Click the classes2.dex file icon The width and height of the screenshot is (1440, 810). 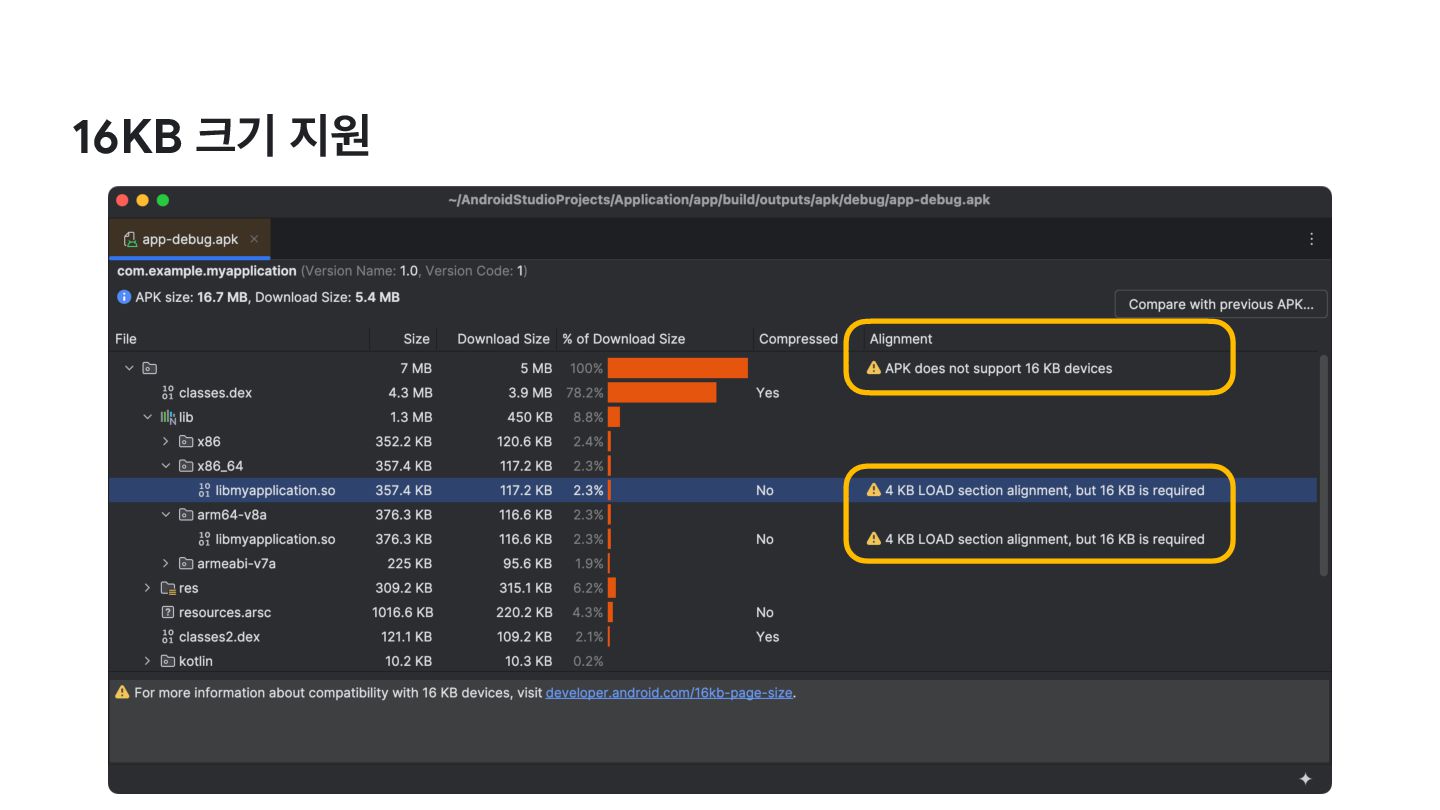coord(167,637)
